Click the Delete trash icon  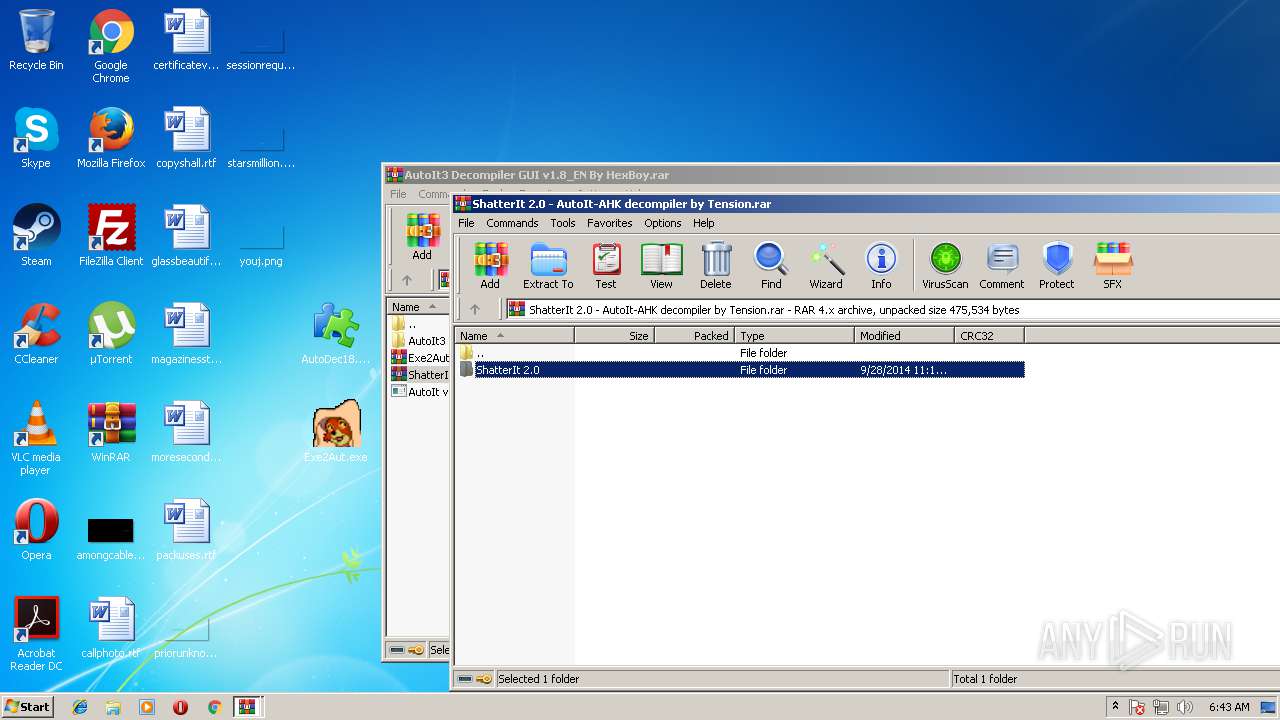(715, 265)
